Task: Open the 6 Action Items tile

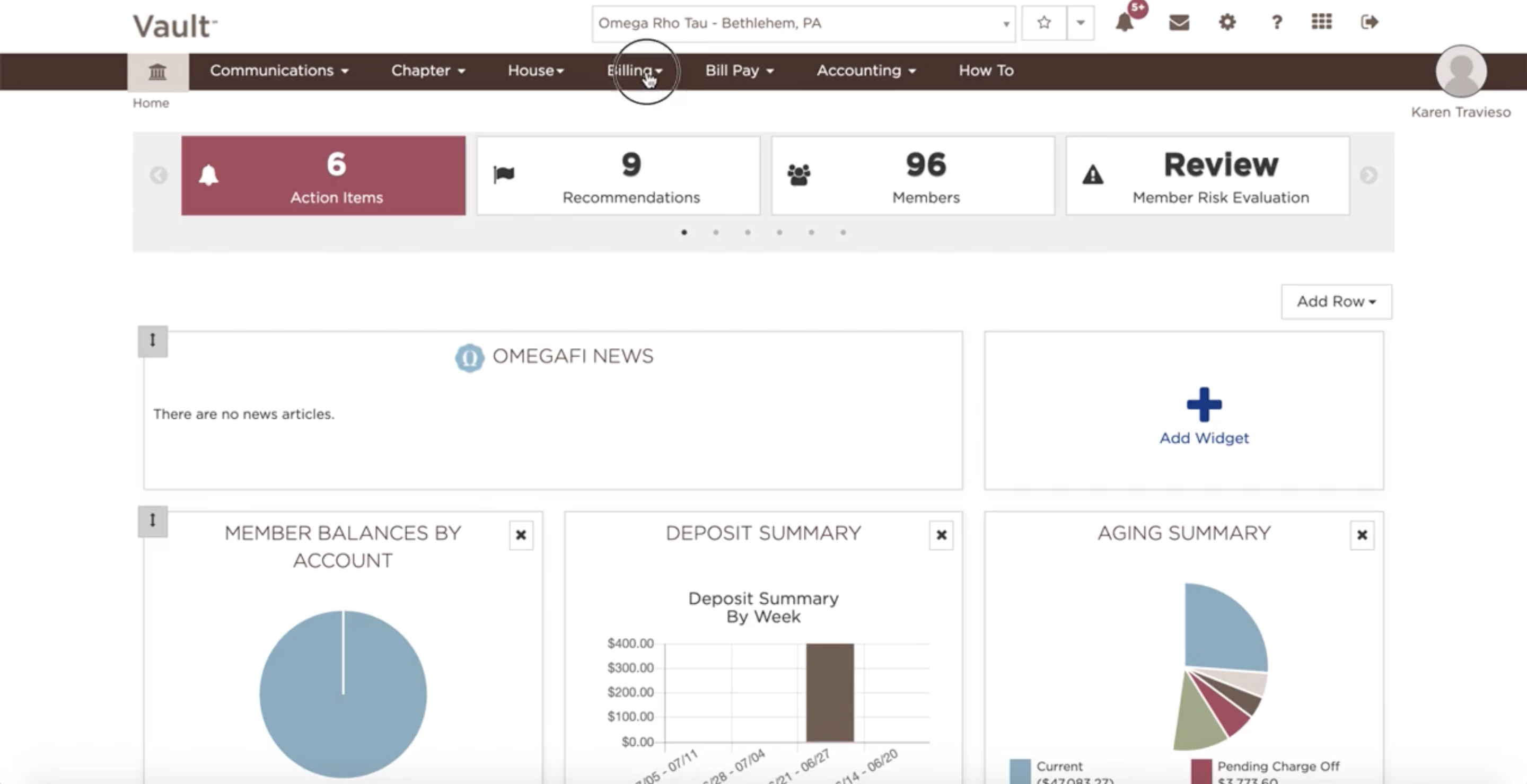Action: pos(323,175)
